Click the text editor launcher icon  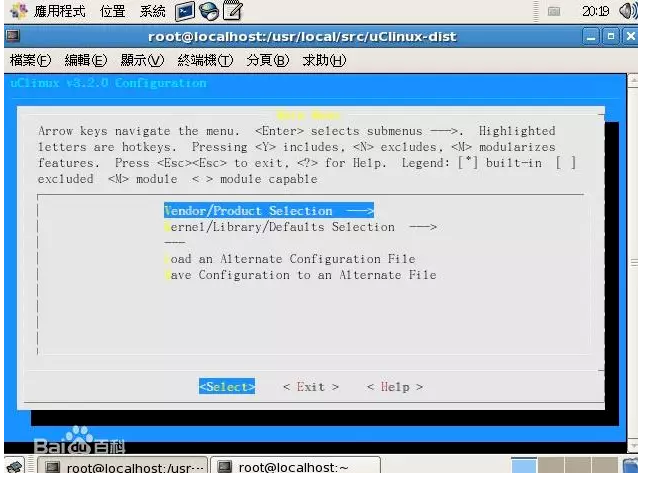click(231, 12)
